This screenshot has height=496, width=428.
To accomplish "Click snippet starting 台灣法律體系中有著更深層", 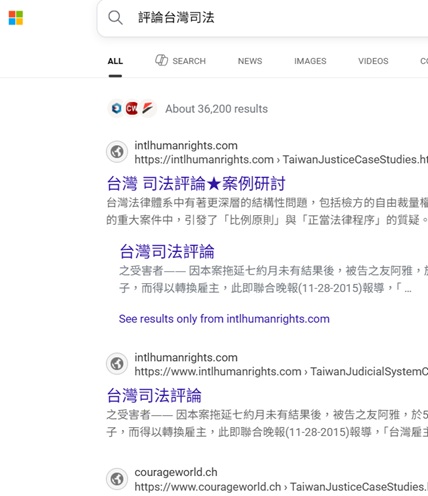I will (267, 211).
